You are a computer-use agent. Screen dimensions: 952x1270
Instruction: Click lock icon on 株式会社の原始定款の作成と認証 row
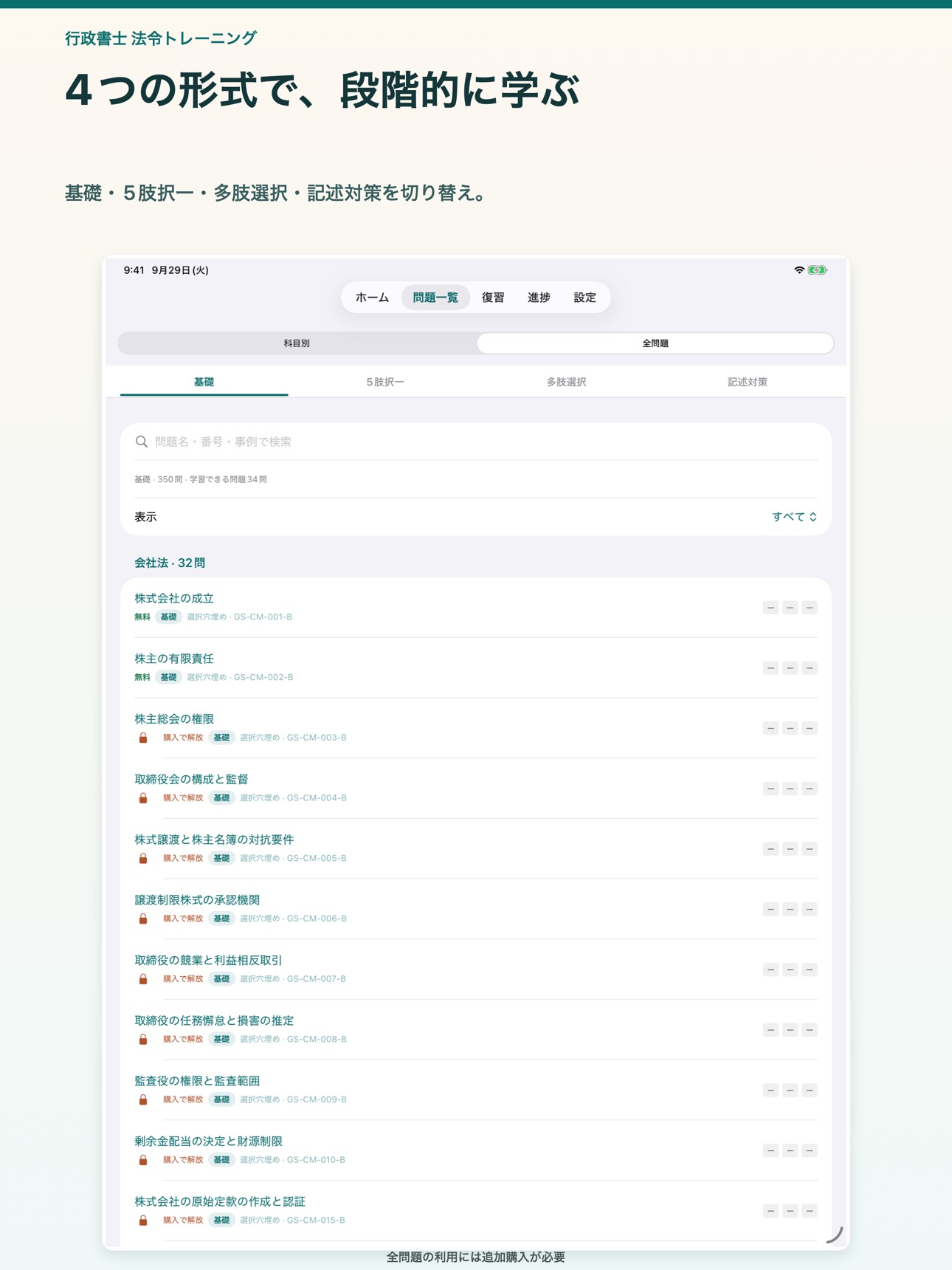pos(143,1221)
